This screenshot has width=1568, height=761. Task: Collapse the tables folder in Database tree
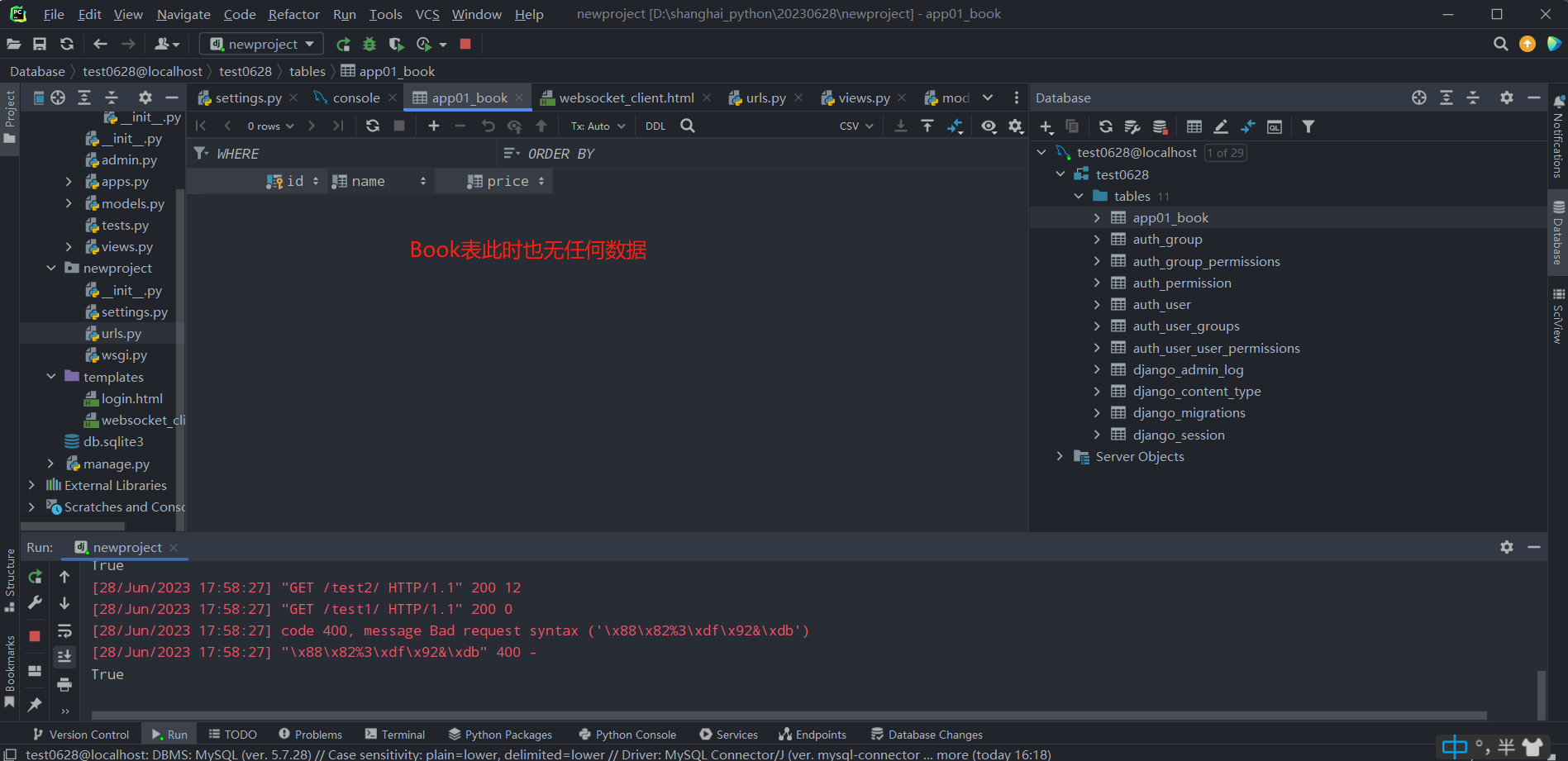click(1079, 196)
